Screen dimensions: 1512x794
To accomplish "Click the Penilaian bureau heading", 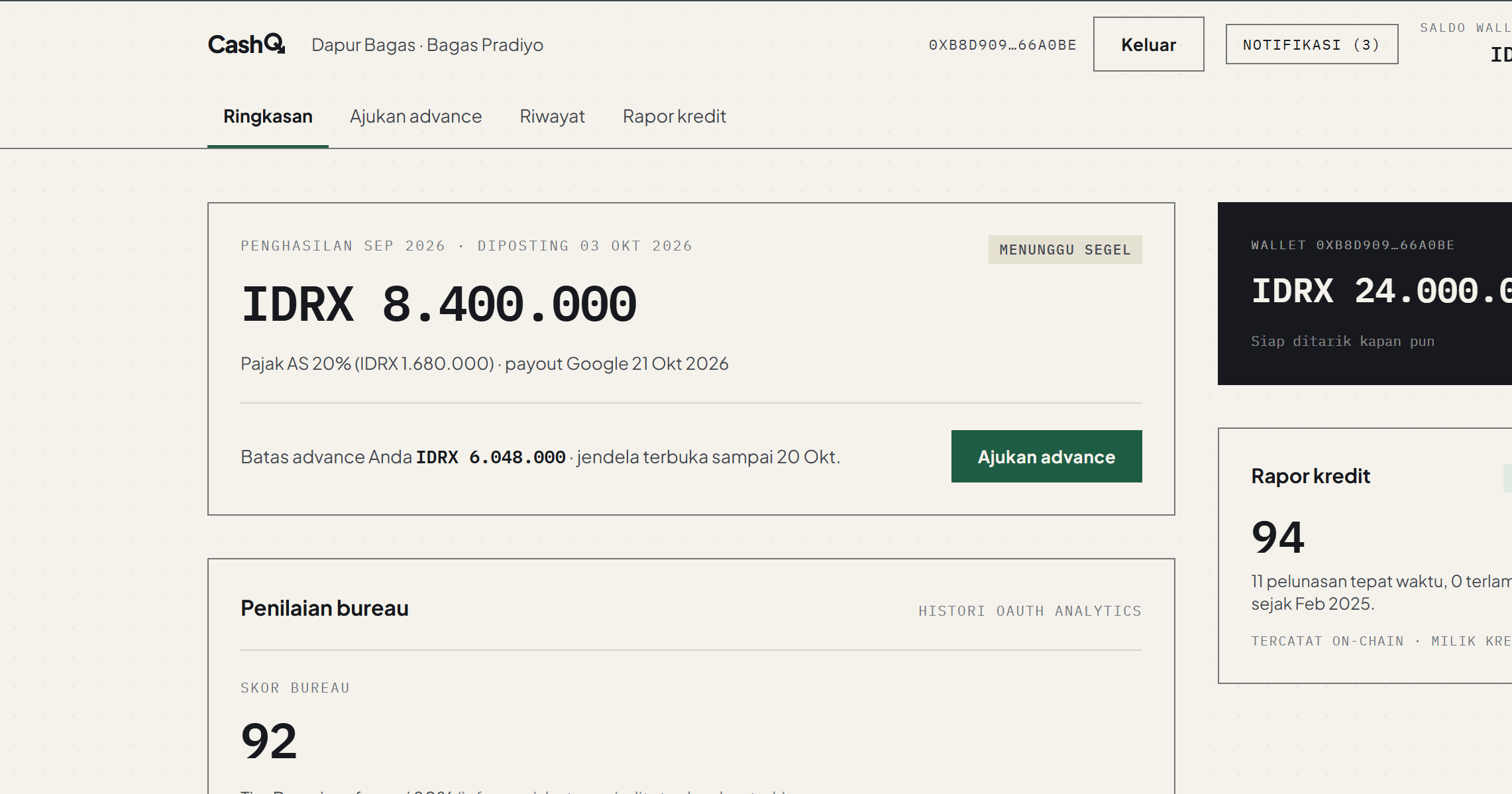I will (325, 608).
